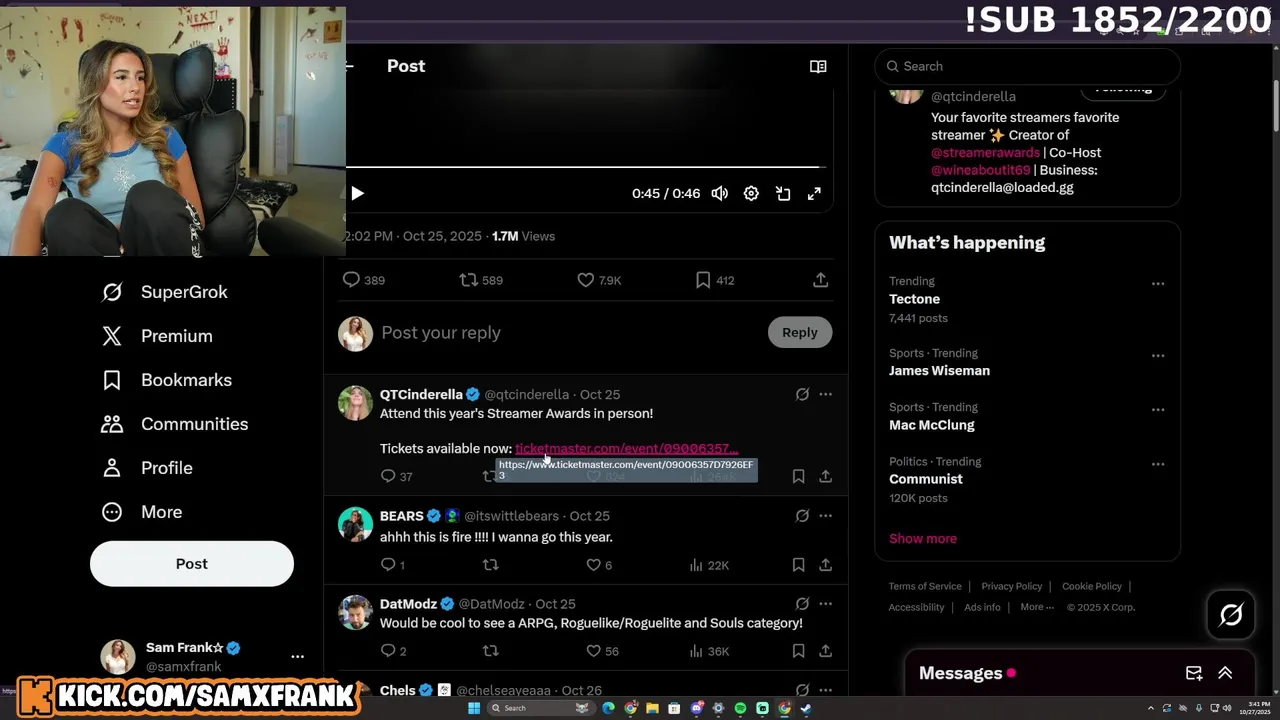1280x720 pixels.
Task: Seek on the video progress bar
Action: [583, 167]
